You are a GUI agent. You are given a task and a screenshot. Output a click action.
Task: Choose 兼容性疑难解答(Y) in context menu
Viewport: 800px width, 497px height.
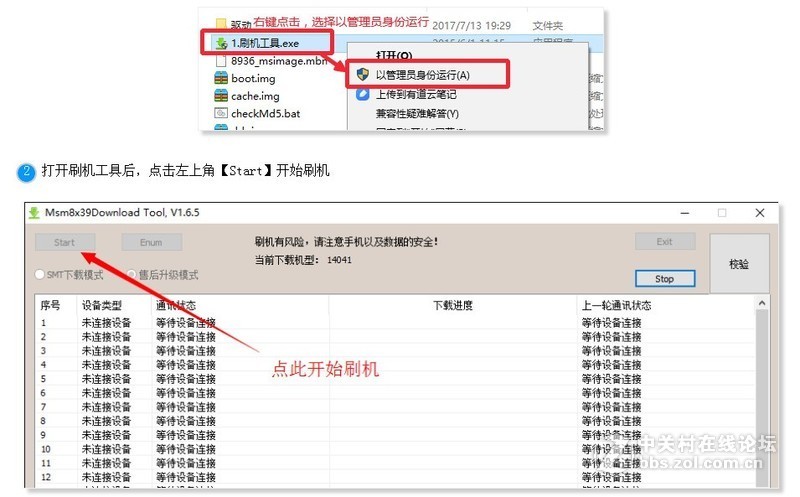coord(417,113)
